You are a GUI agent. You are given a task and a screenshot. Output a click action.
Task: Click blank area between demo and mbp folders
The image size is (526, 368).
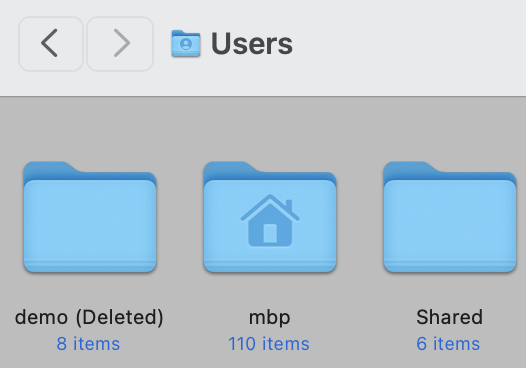(x=180, y=218)
